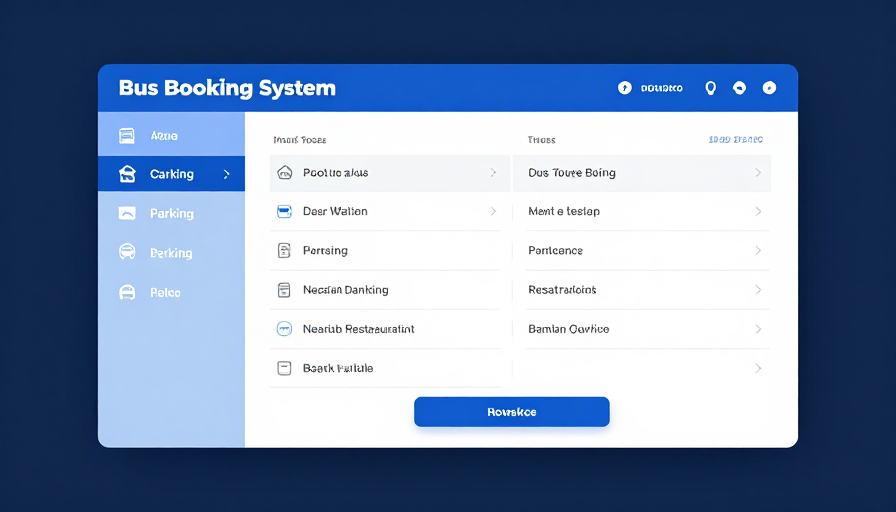Expand the Deer Walten row arrow
896x512 pixels.
[x=493, y=211]
